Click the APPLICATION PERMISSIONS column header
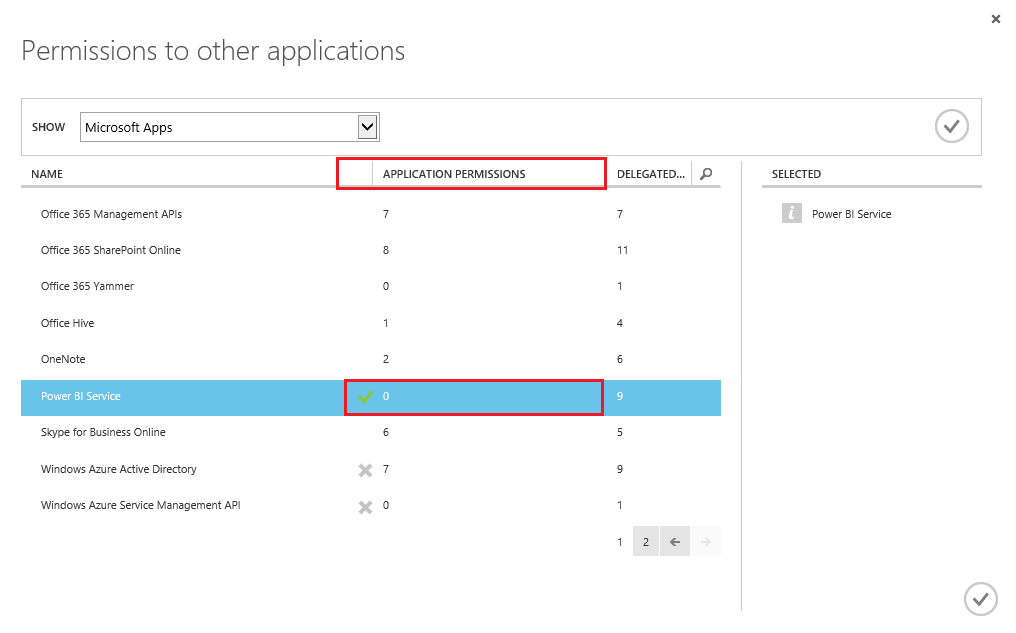Screen dimensions: 1016x633 (x=454, y=174)
